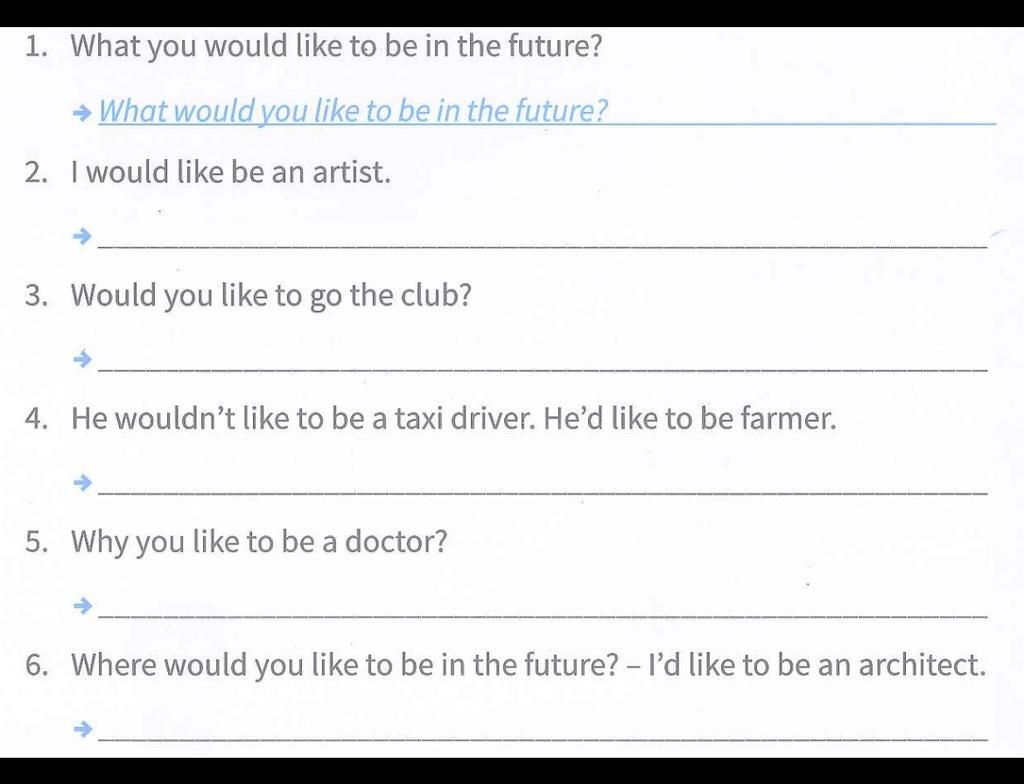Click the question number 4
1024x784 pixels.
click(37, 418)
